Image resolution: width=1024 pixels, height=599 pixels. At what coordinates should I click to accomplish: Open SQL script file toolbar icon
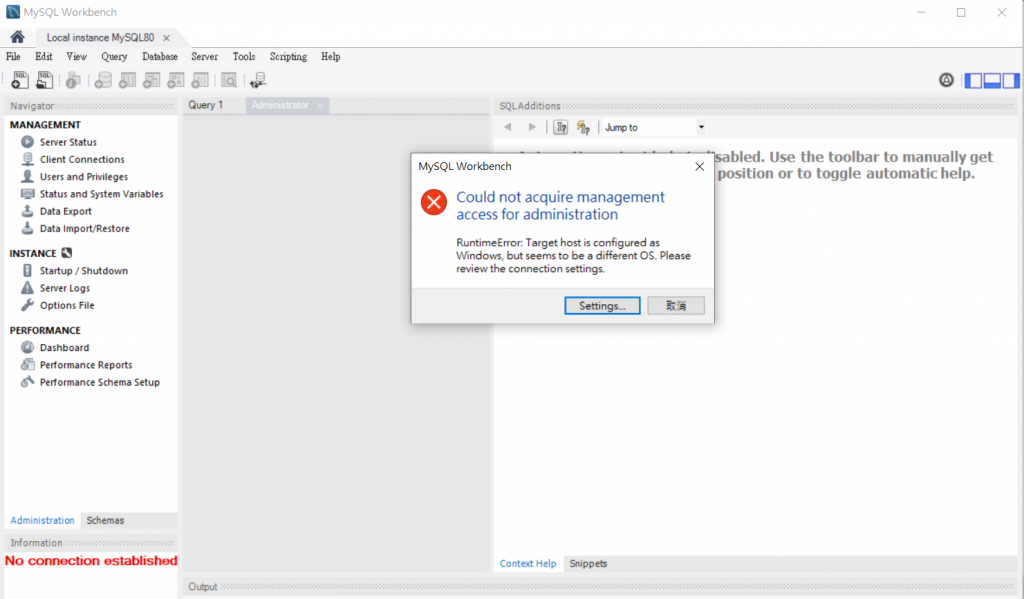44,80
